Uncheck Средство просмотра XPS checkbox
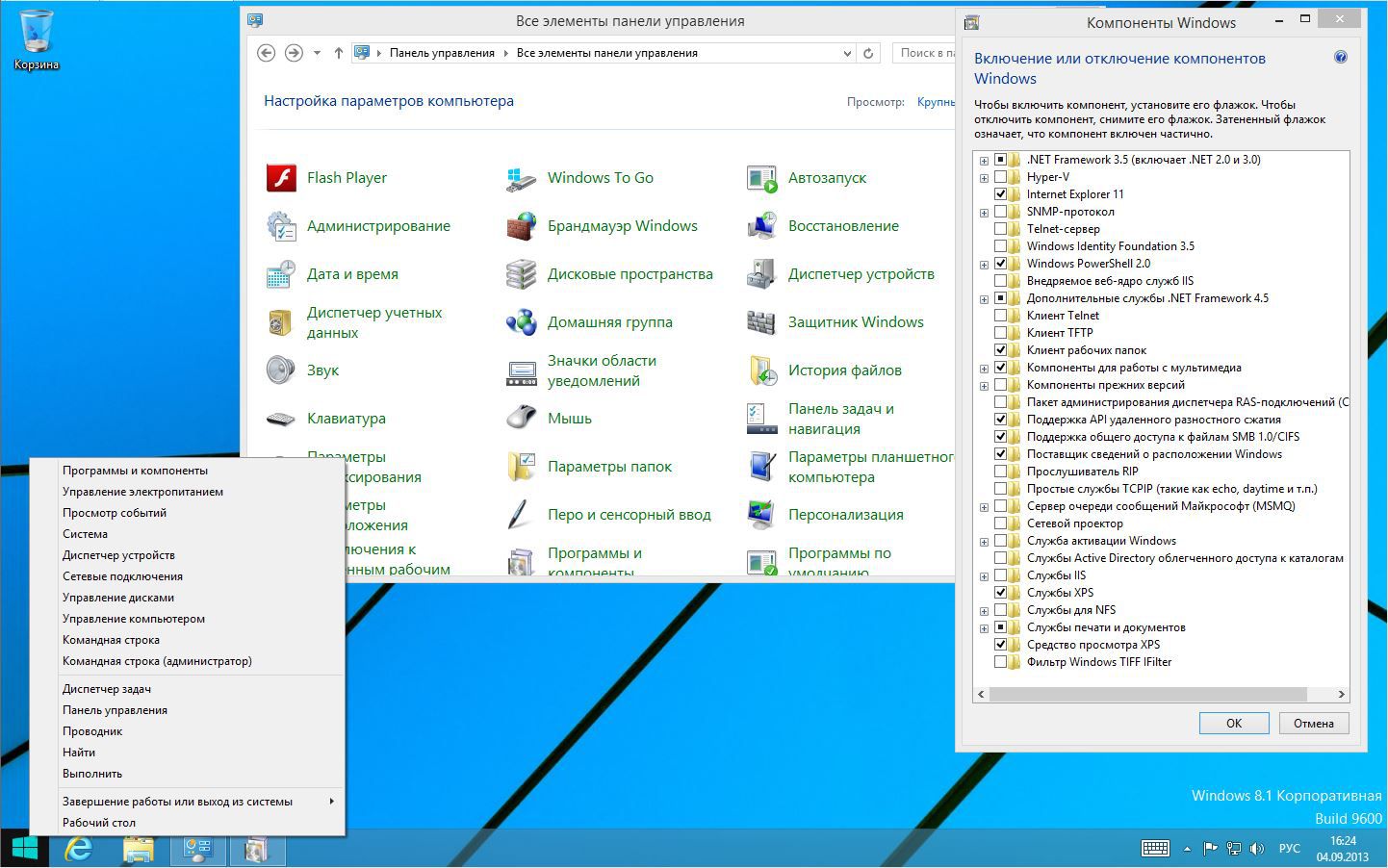This screenshot has width=1388, height=868. pos(1000,645)
